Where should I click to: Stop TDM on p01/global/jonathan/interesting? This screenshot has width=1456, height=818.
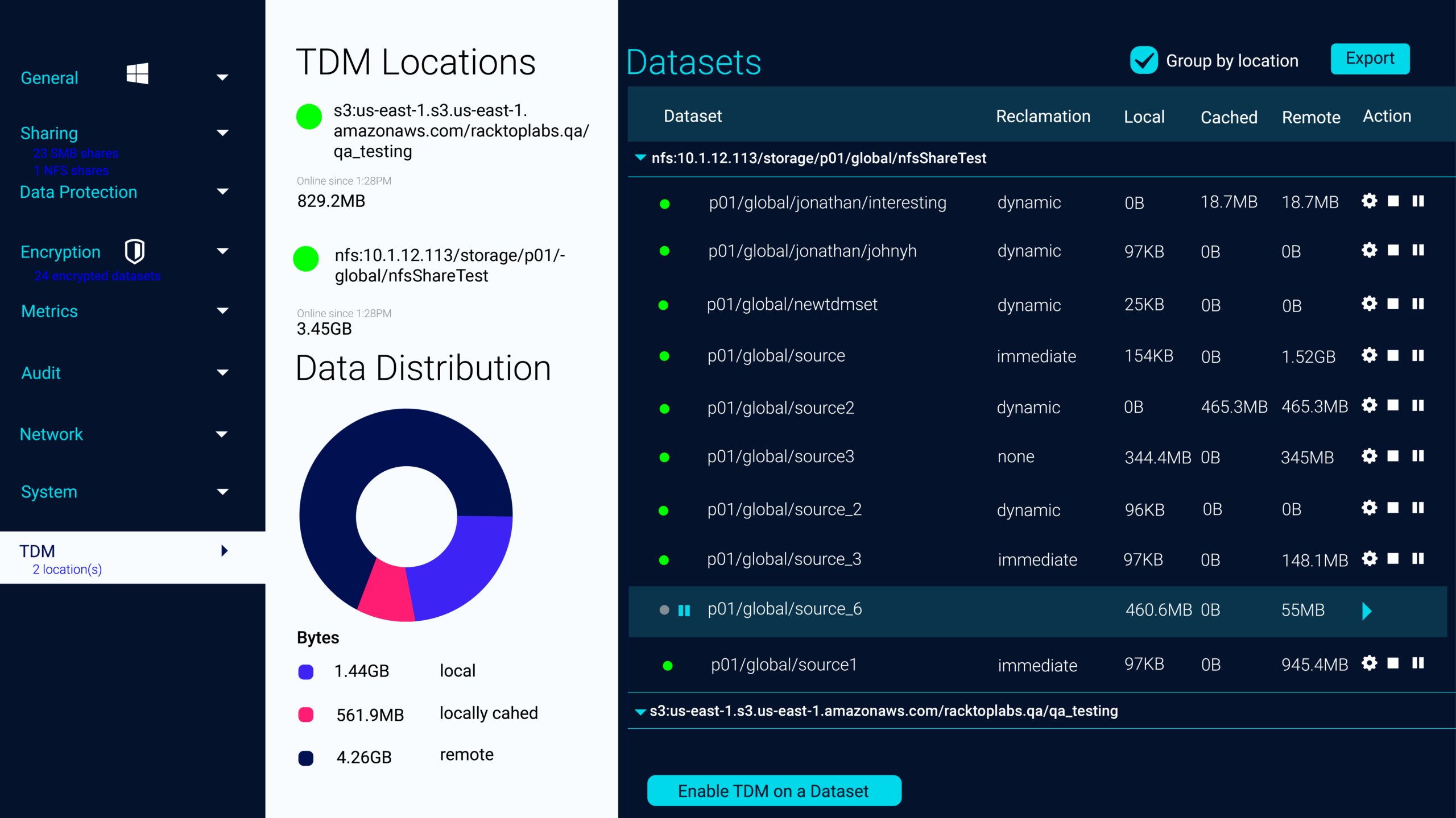pyautogui.click(x=1393, y=201)
